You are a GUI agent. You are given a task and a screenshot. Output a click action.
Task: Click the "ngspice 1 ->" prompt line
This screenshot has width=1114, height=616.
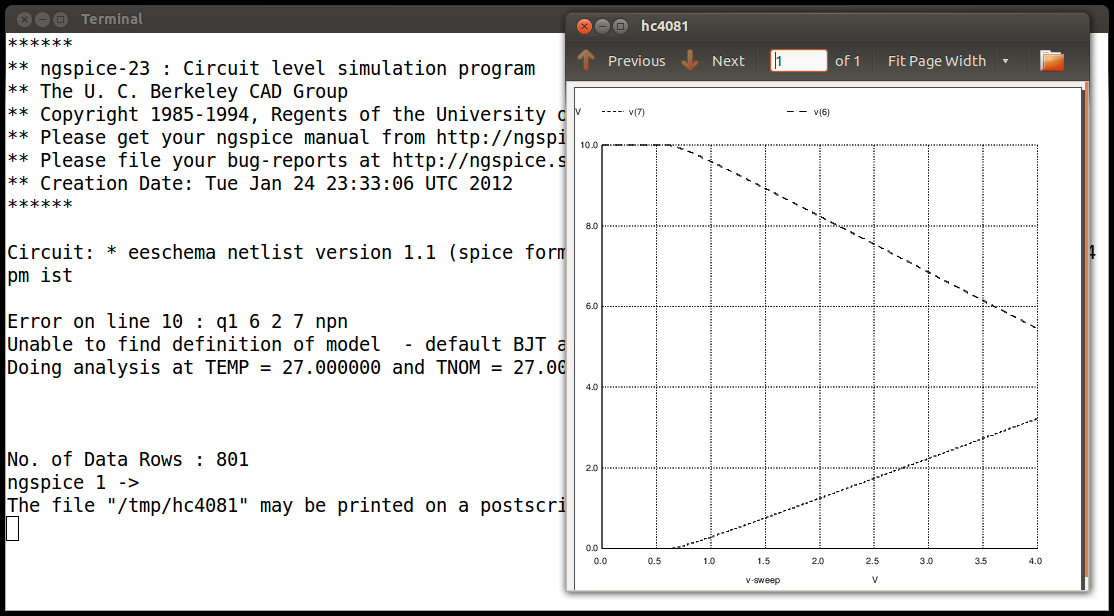73,482
